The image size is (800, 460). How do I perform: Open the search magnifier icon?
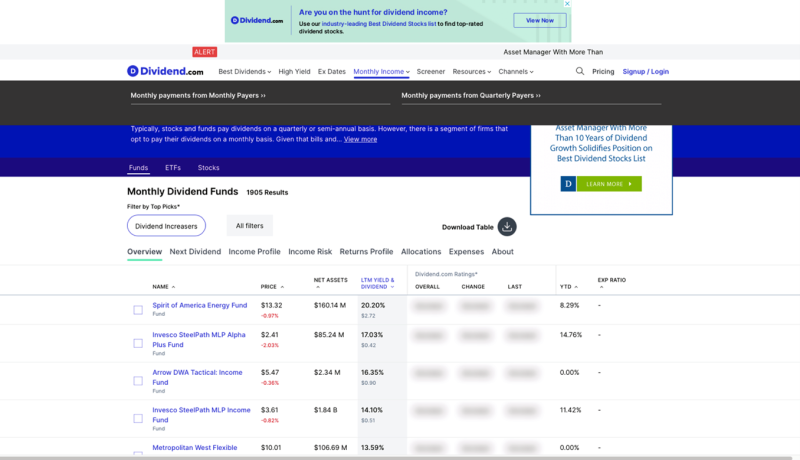580,71
